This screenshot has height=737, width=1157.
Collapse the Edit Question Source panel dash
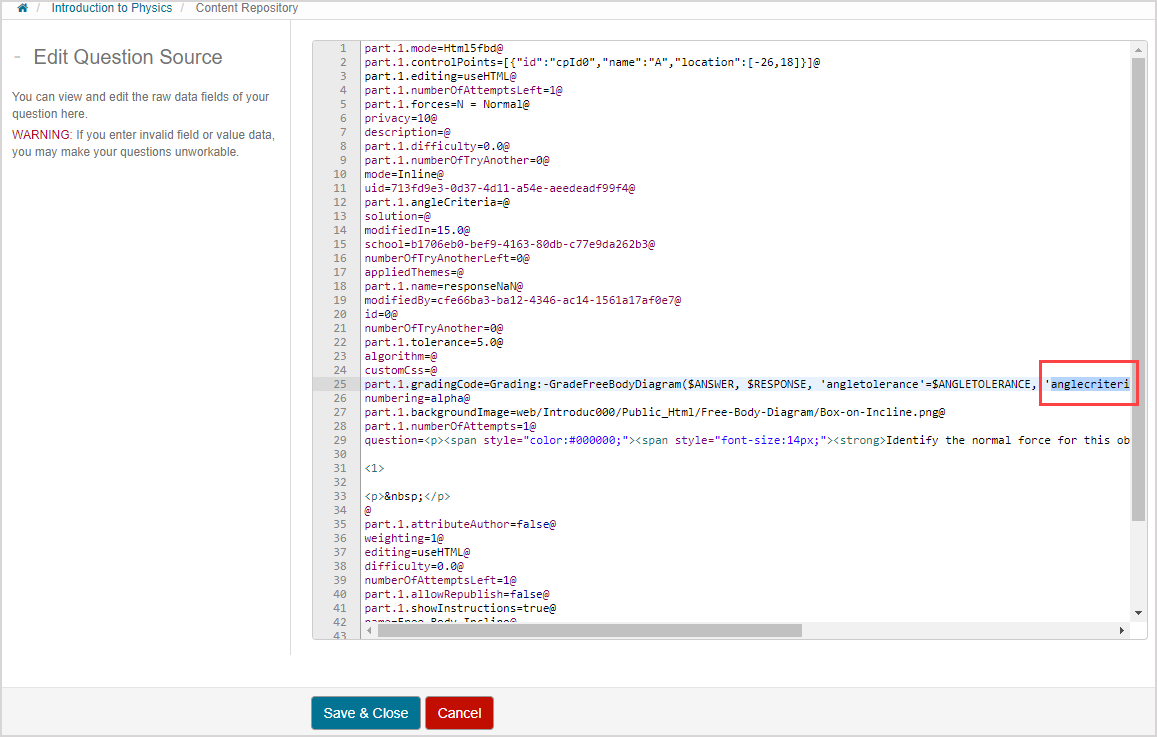click(17, 57)
